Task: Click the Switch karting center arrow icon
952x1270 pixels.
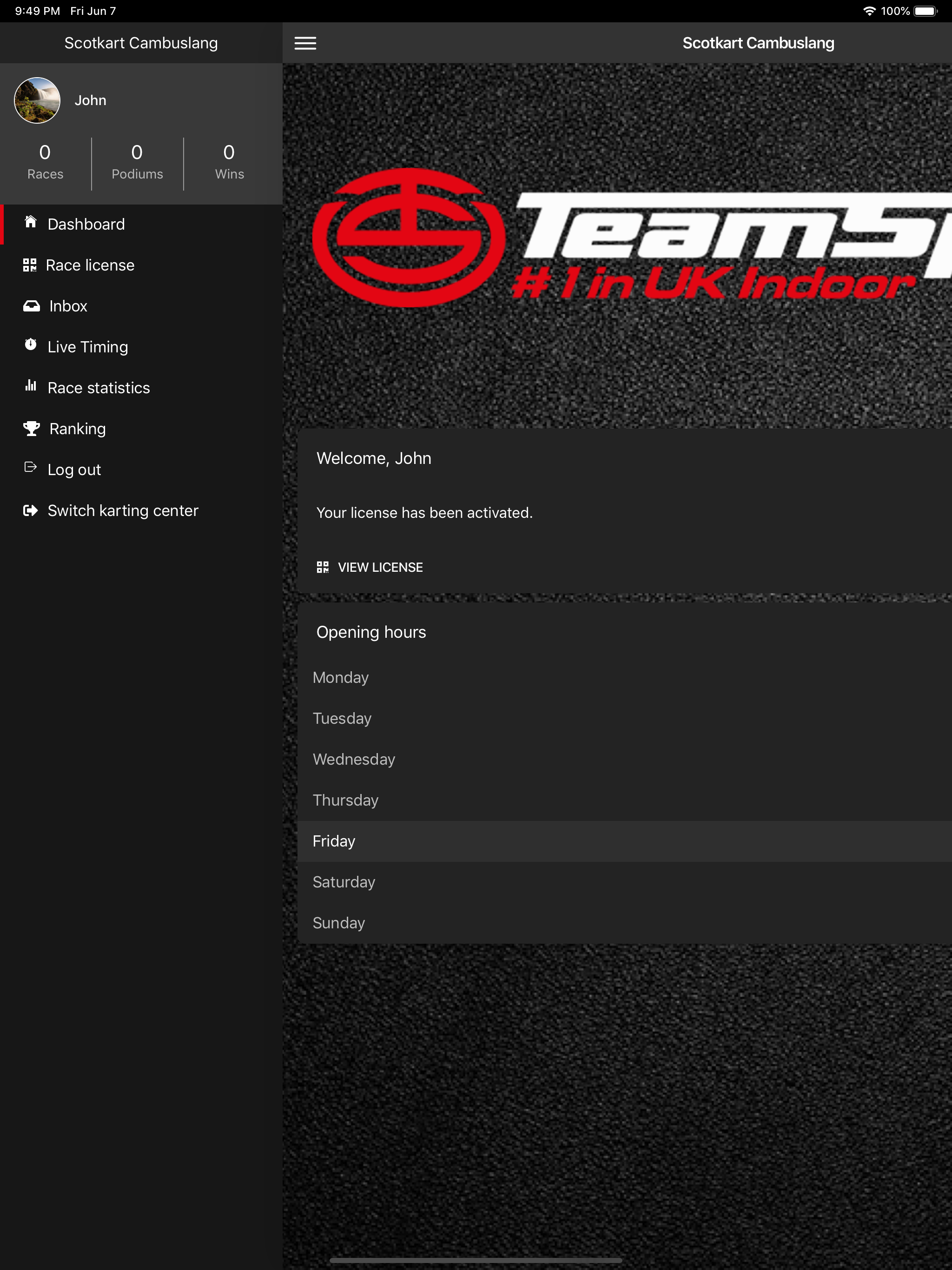Action: pos(30,510)
